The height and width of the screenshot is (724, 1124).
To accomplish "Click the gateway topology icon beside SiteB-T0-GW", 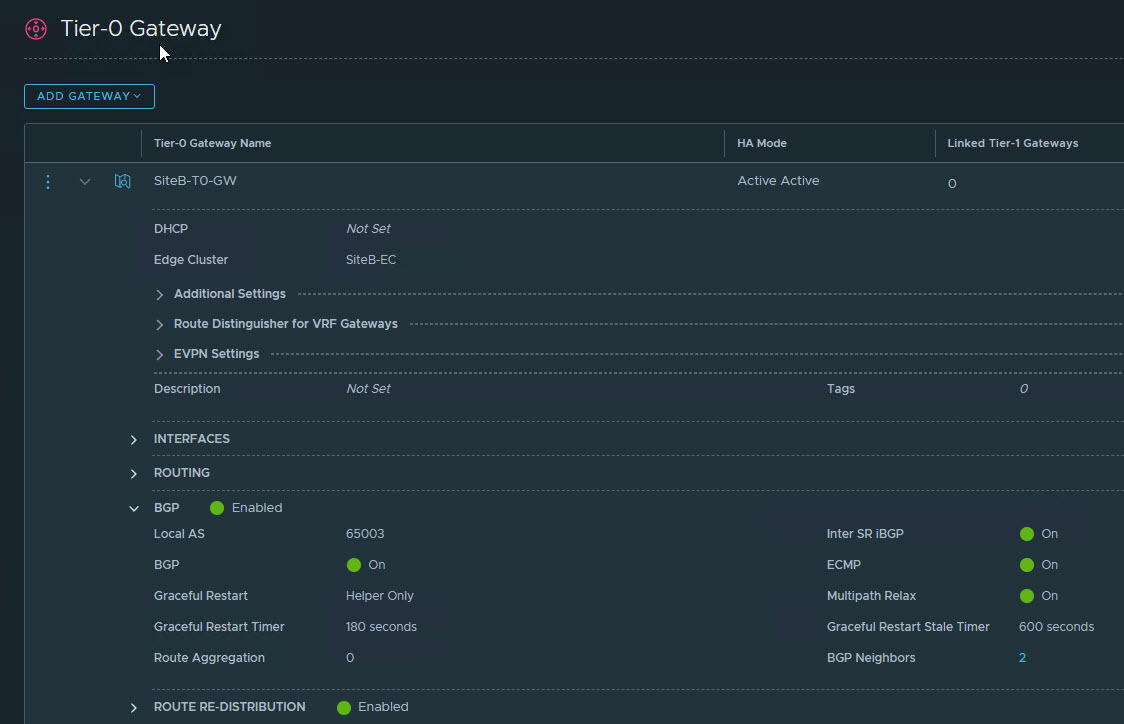I will point(122,182).
